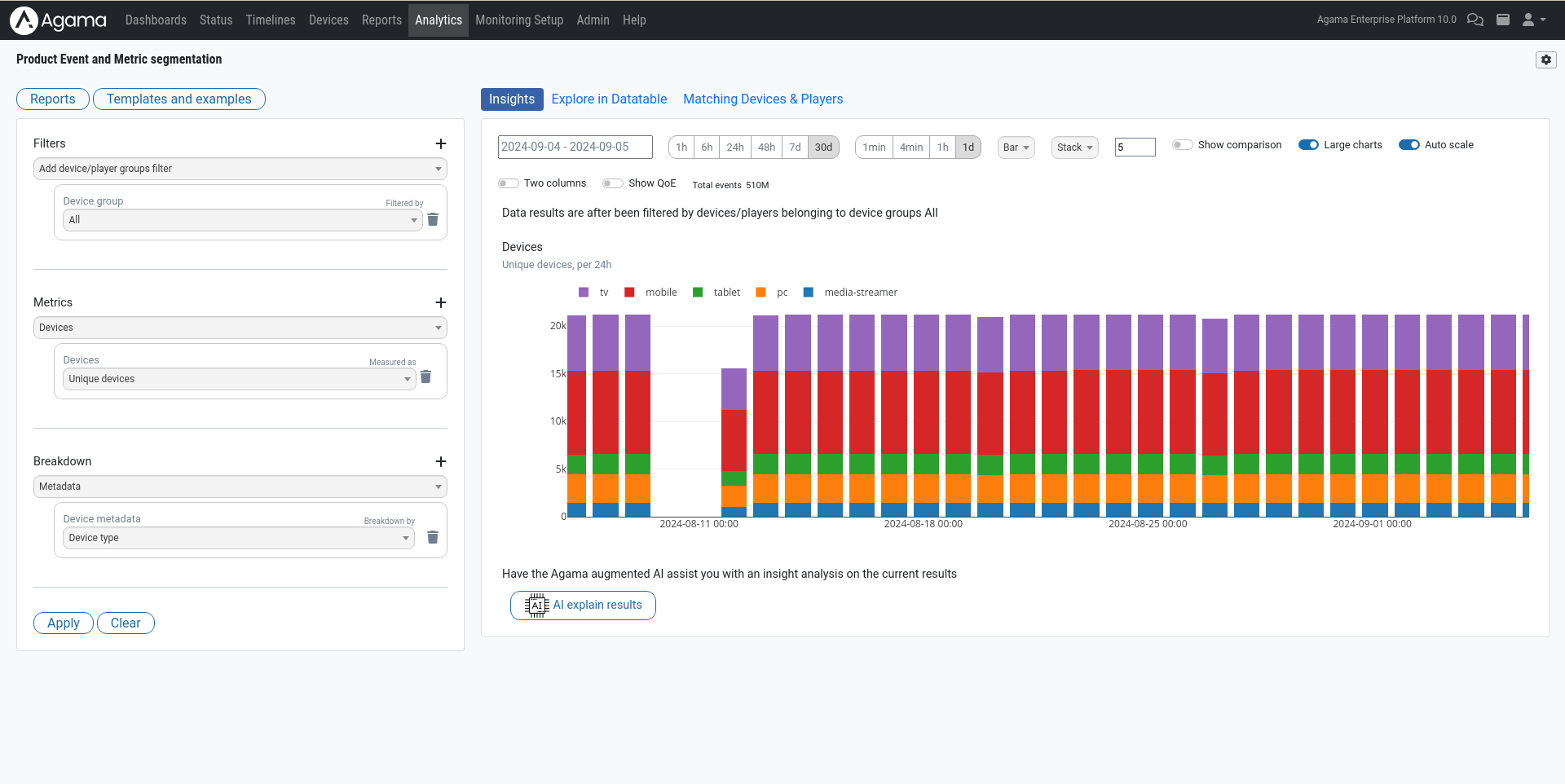Click the Apply button under Breakdown
The height and width of the screenshot is (784, 1565).
click(63, 623)
